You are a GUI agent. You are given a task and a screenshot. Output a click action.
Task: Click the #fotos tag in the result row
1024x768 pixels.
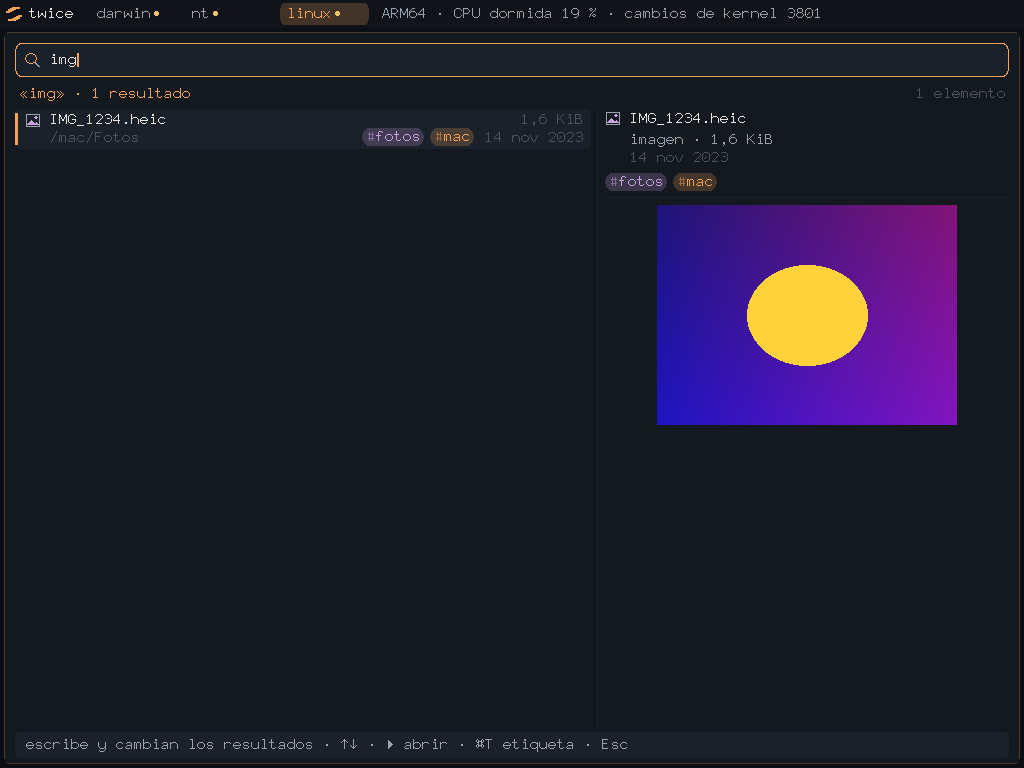(393, 137)
